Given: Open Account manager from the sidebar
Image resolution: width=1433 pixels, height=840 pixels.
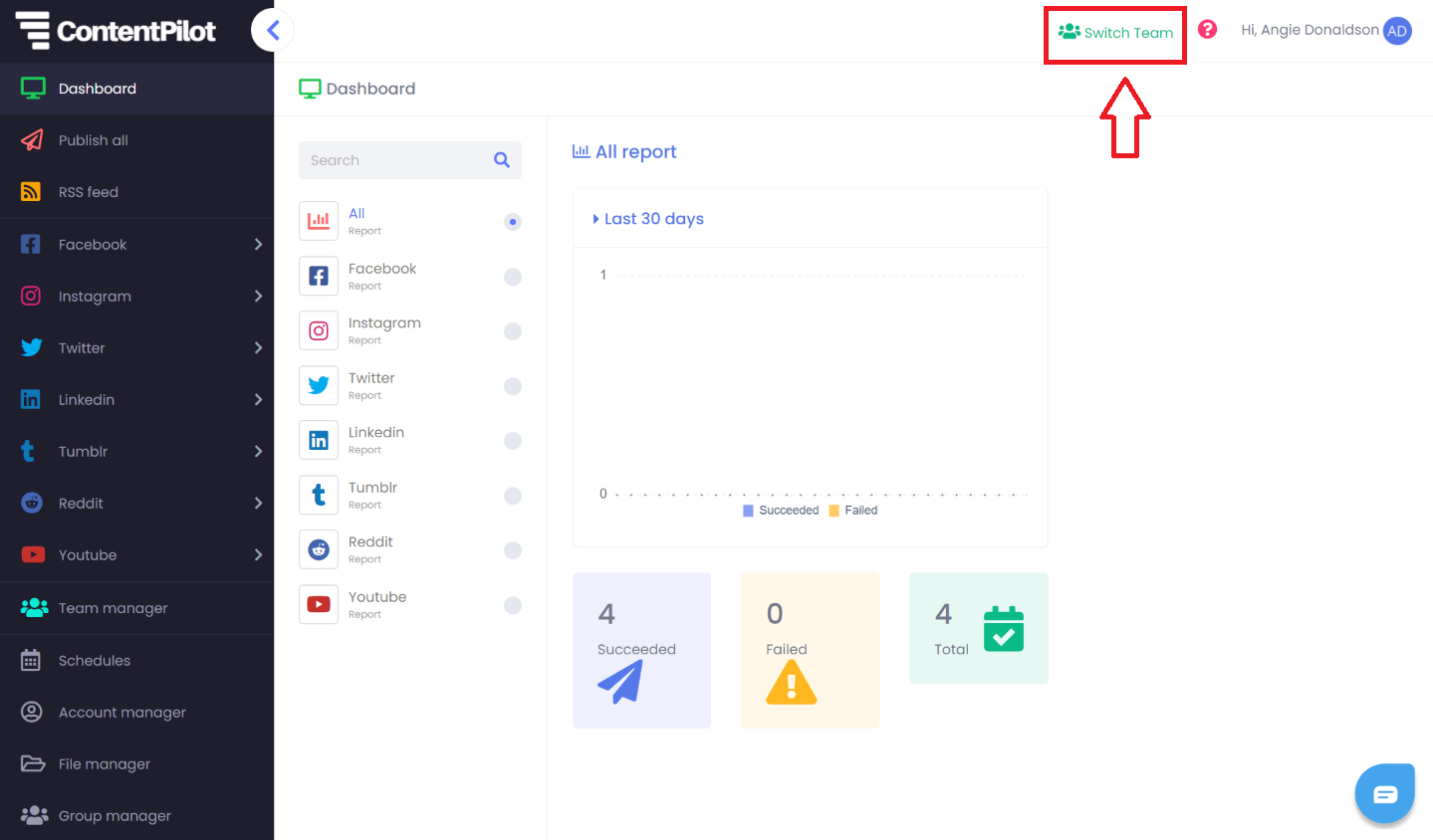Looking at the screenshot, I should click(x=136, y=712).
